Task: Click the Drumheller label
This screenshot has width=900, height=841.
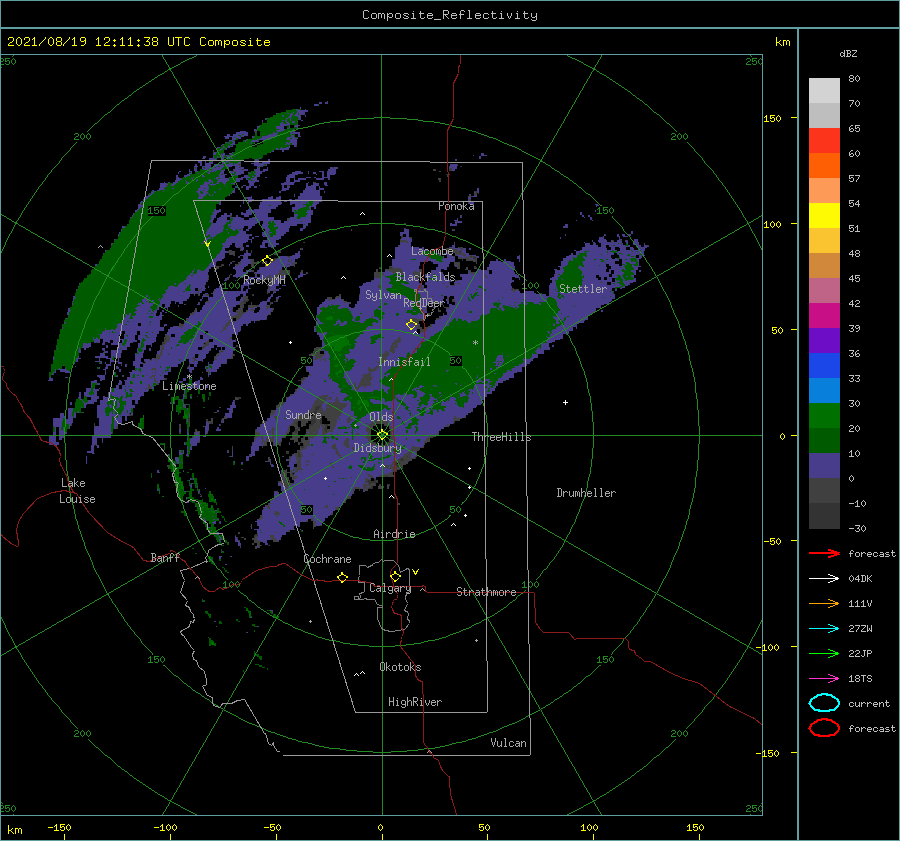Action: tap(586, 493)
